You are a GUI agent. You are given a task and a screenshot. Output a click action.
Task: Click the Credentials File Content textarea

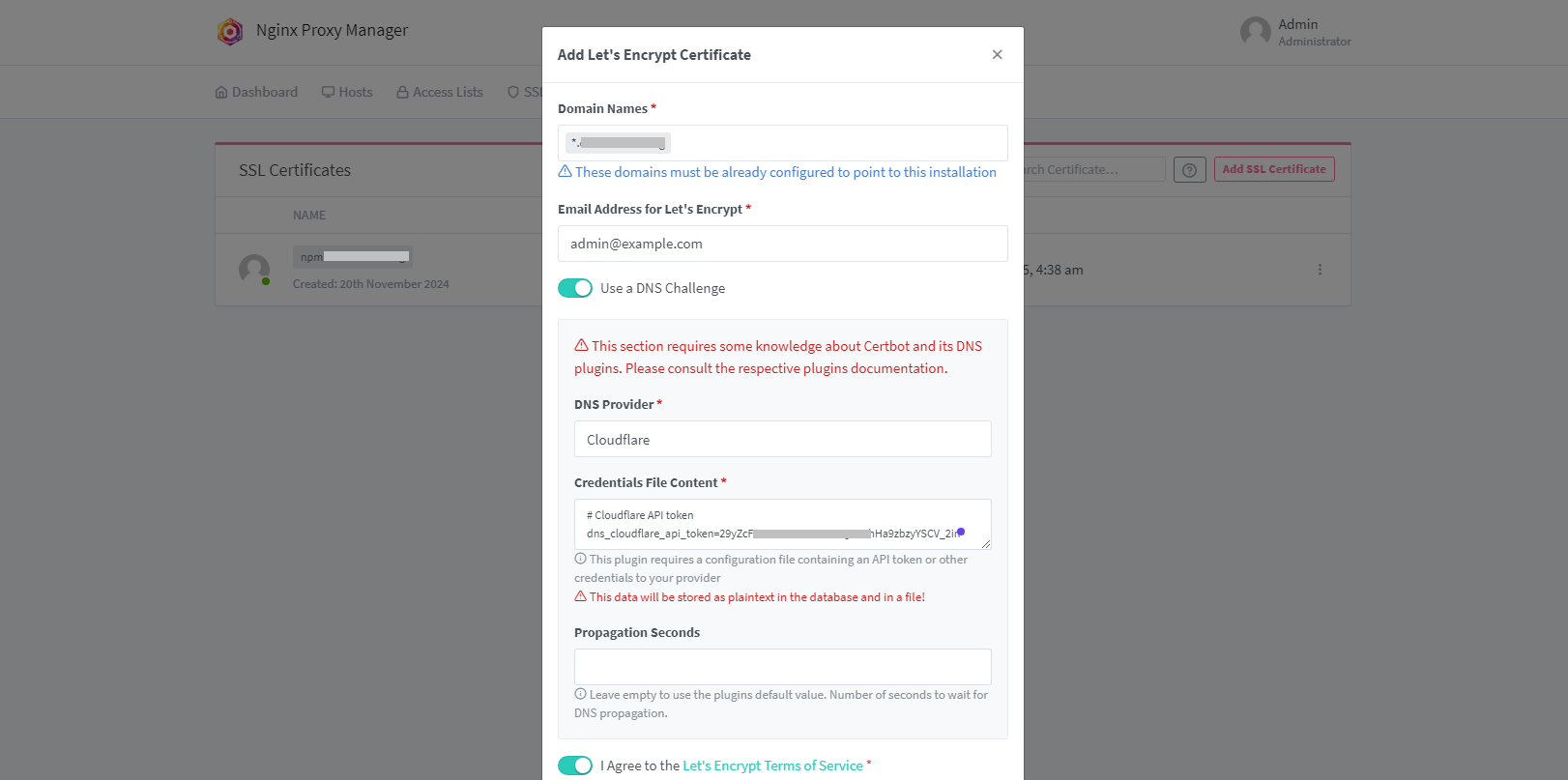tap(783, 524)
